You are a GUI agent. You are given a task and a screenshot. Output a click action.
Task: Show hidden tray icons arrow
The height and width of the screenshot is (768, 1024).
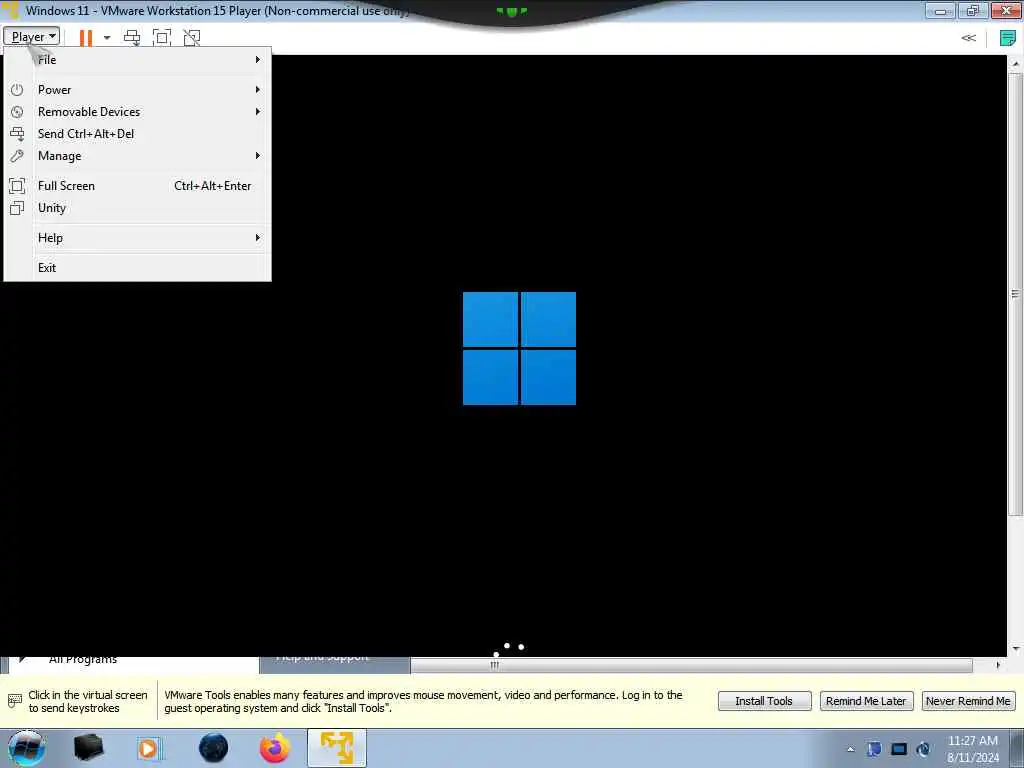tap(850, 749)
